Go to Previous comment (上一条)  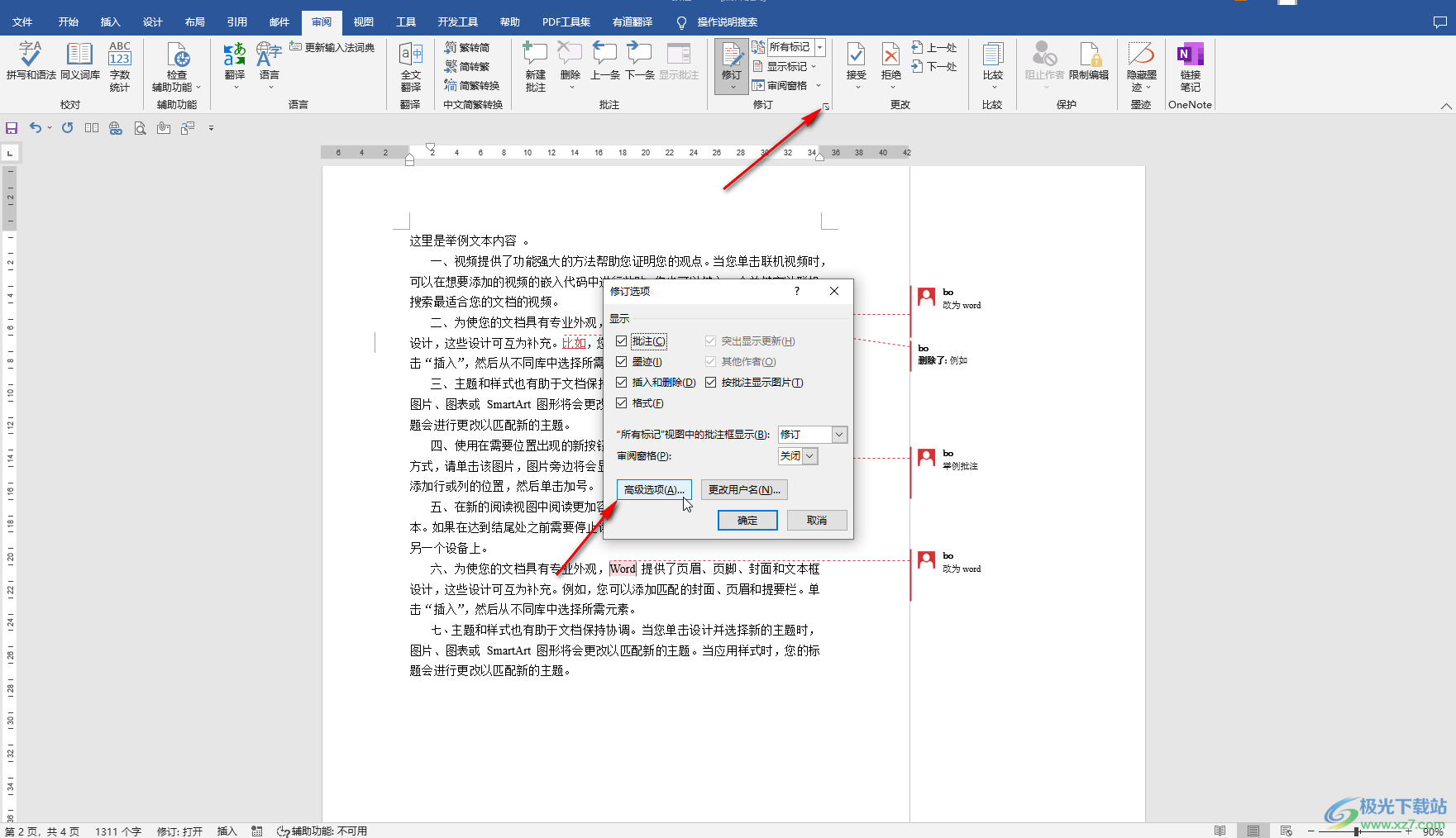point(605,62)
